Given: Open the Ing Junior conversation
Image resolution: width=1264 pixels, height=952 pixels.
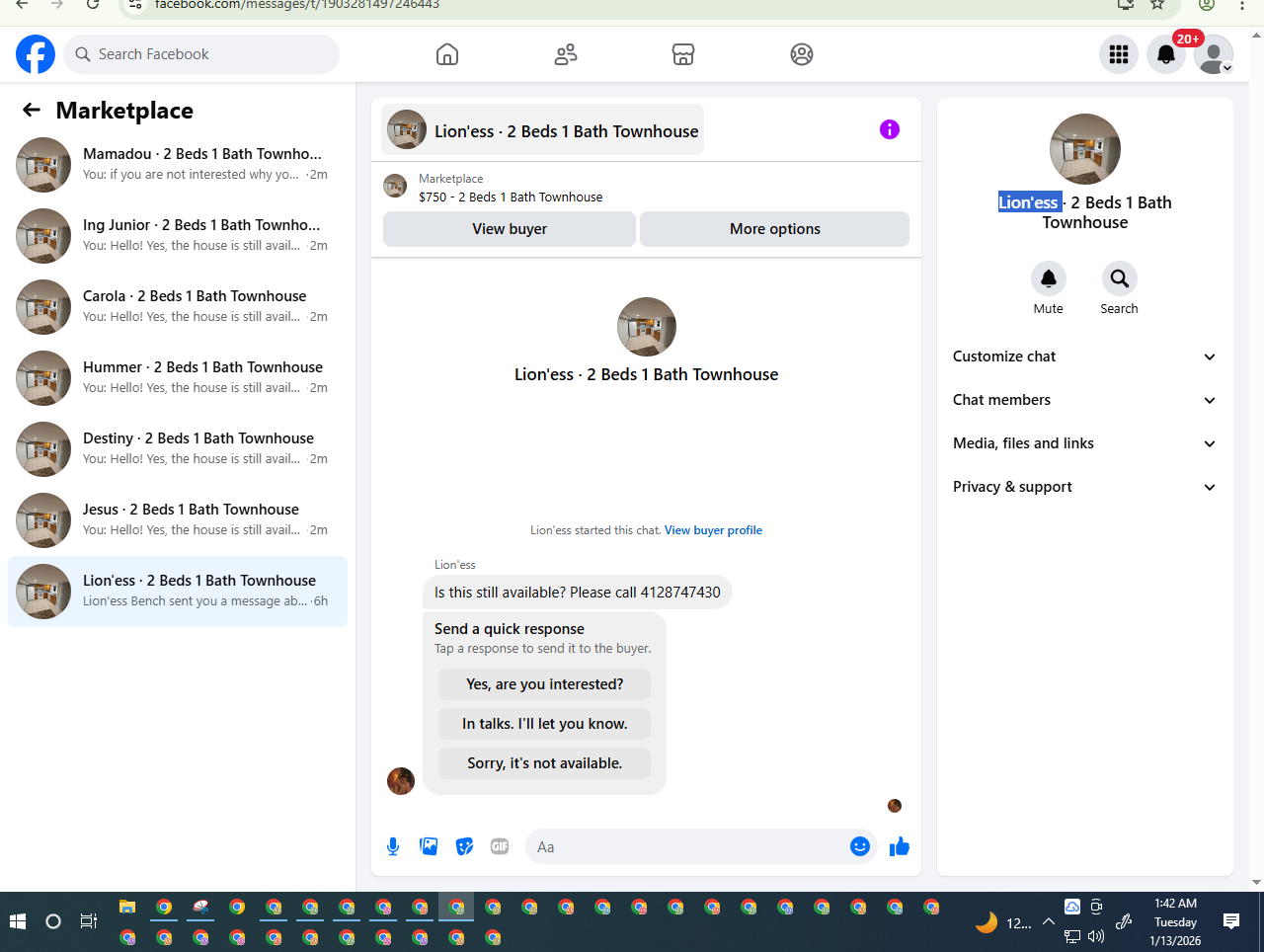Looking at the screenshot, I should (178, 236).
